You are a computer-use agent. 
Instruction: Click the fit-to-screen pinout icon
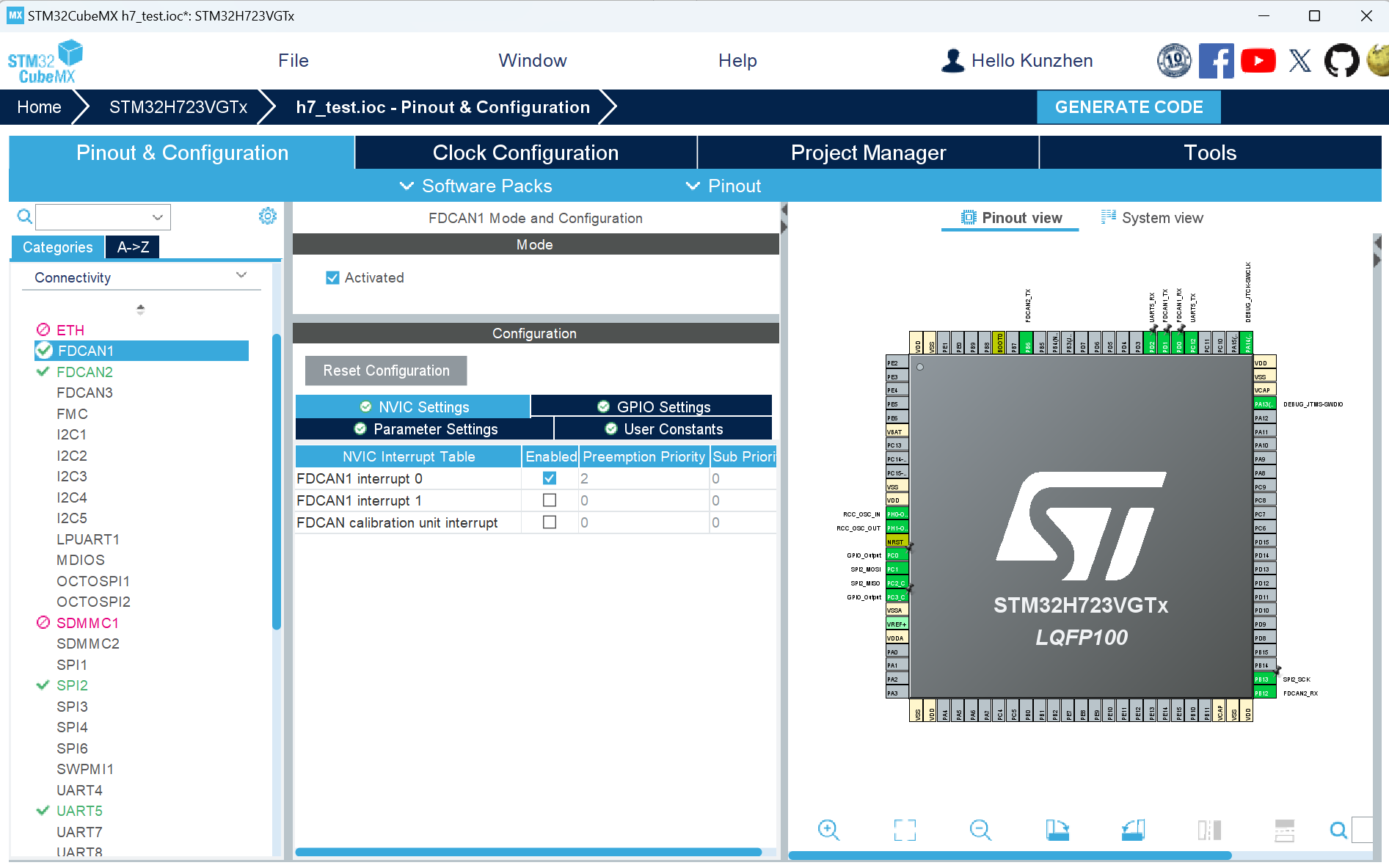click(905, 830)
